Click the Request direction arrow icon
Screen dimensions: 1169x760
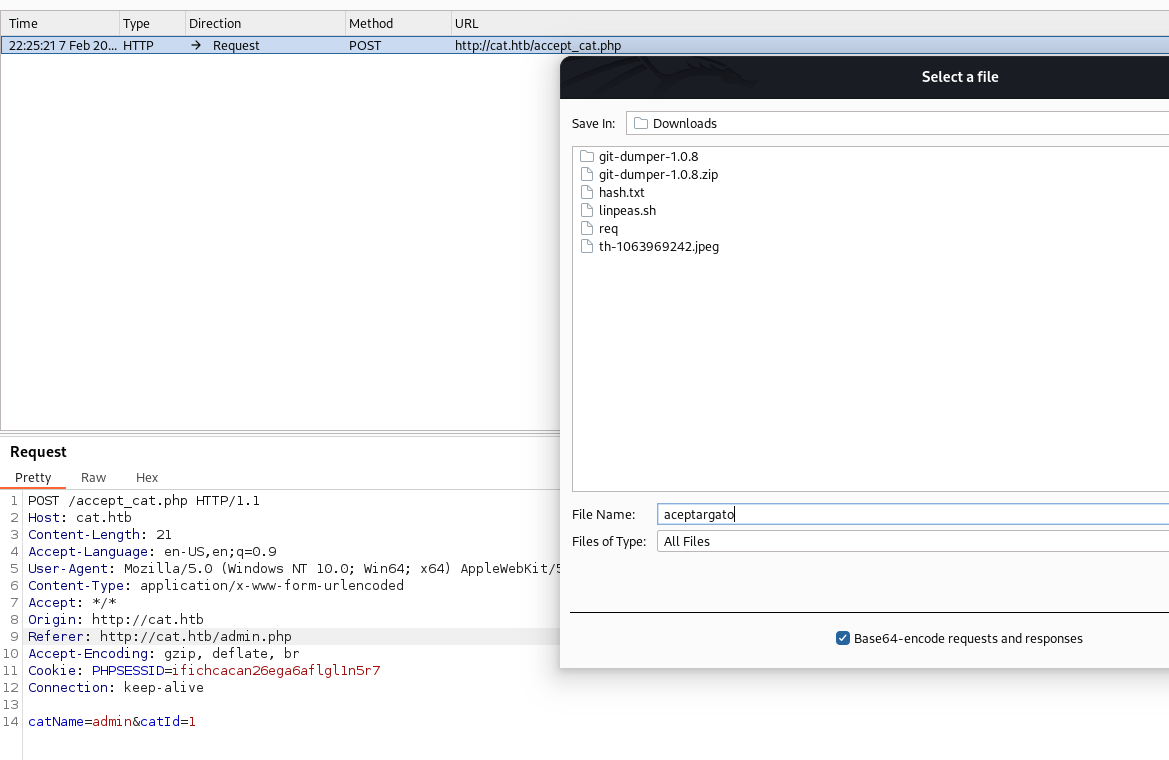[x=196, y=45]
